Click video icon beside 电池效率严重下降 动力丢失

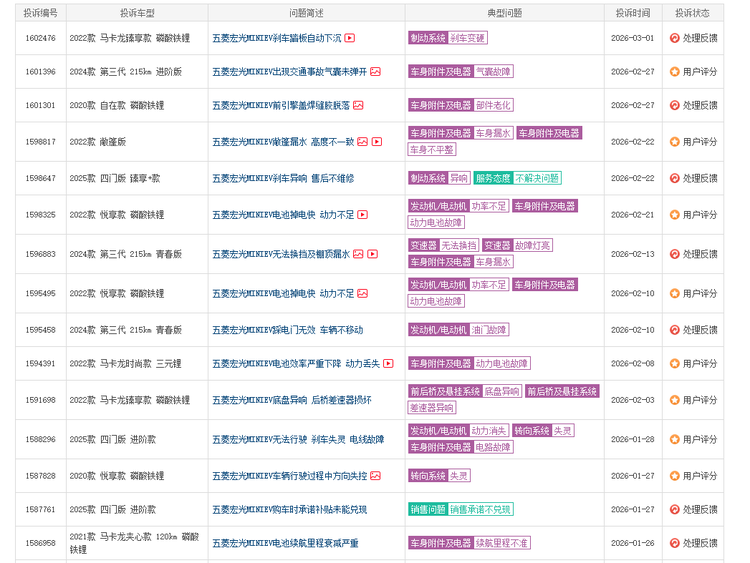coord(388,364)
